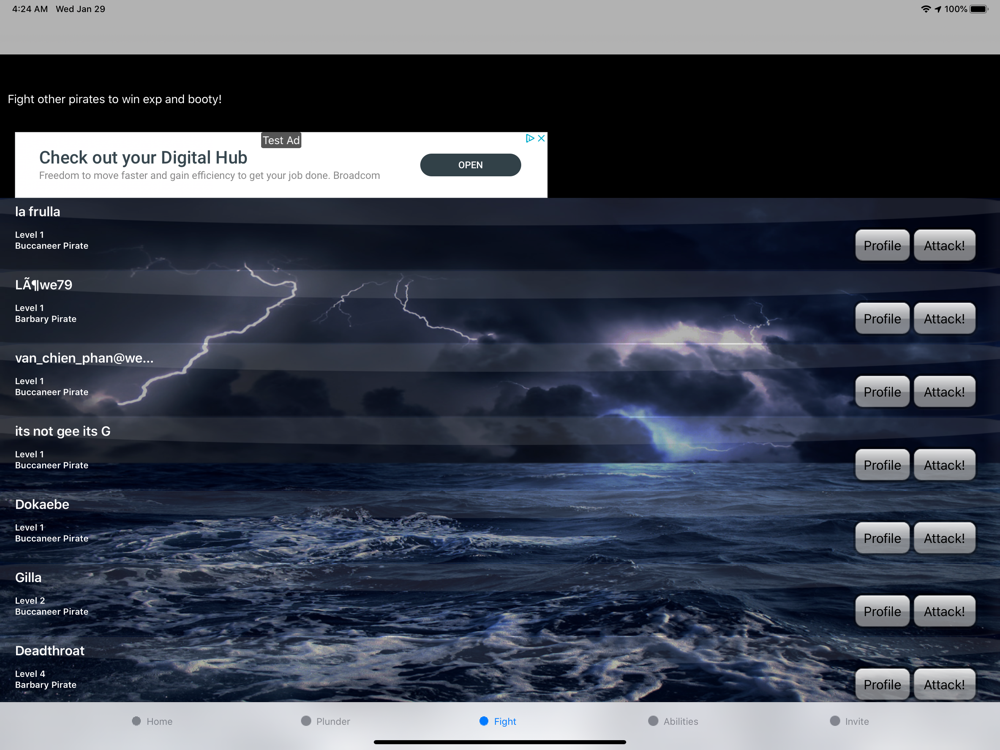Open the Invite tab
The width and height of the screenshot is (1000, 750).
click(849, 721)
